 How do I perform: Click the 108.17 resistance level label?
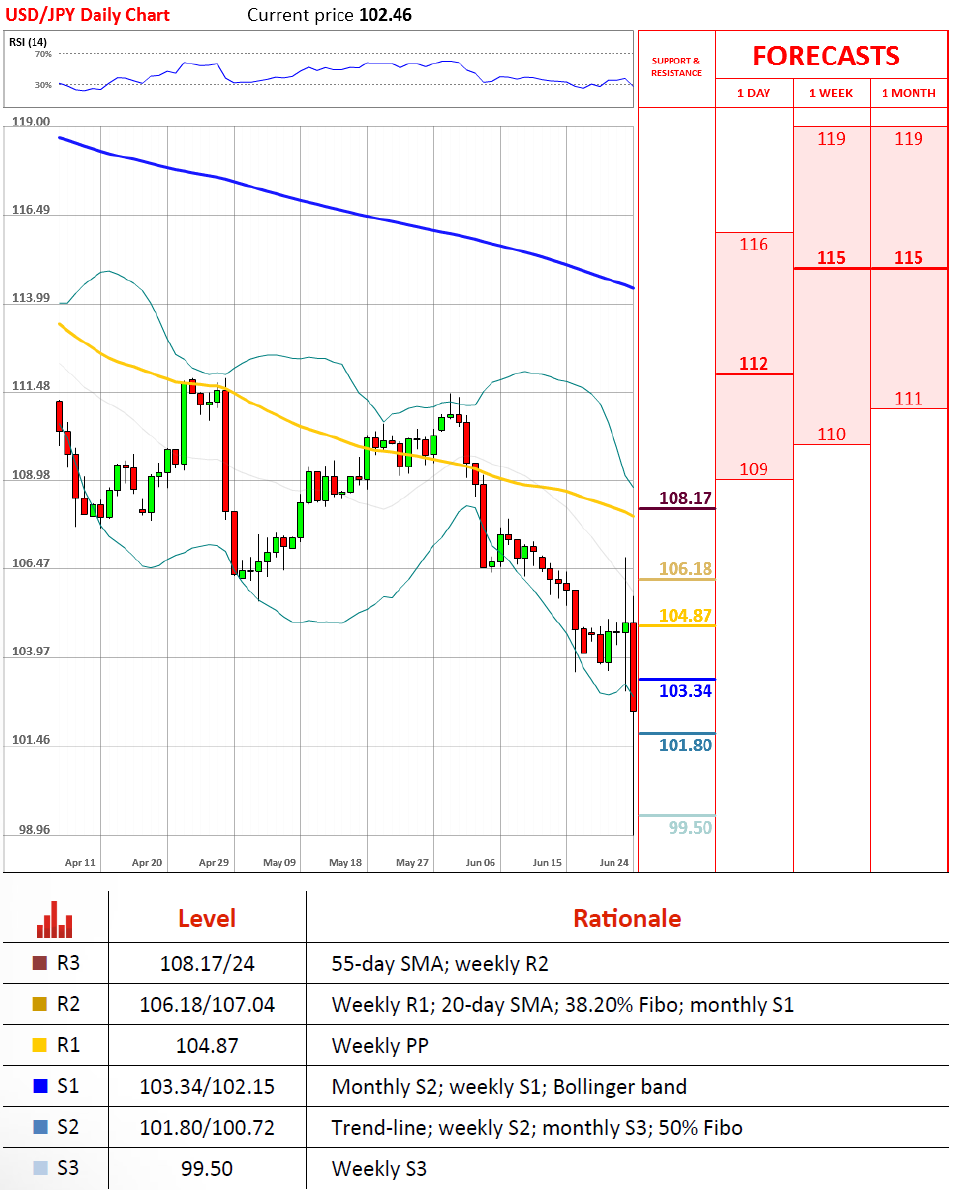pos(685,498)
